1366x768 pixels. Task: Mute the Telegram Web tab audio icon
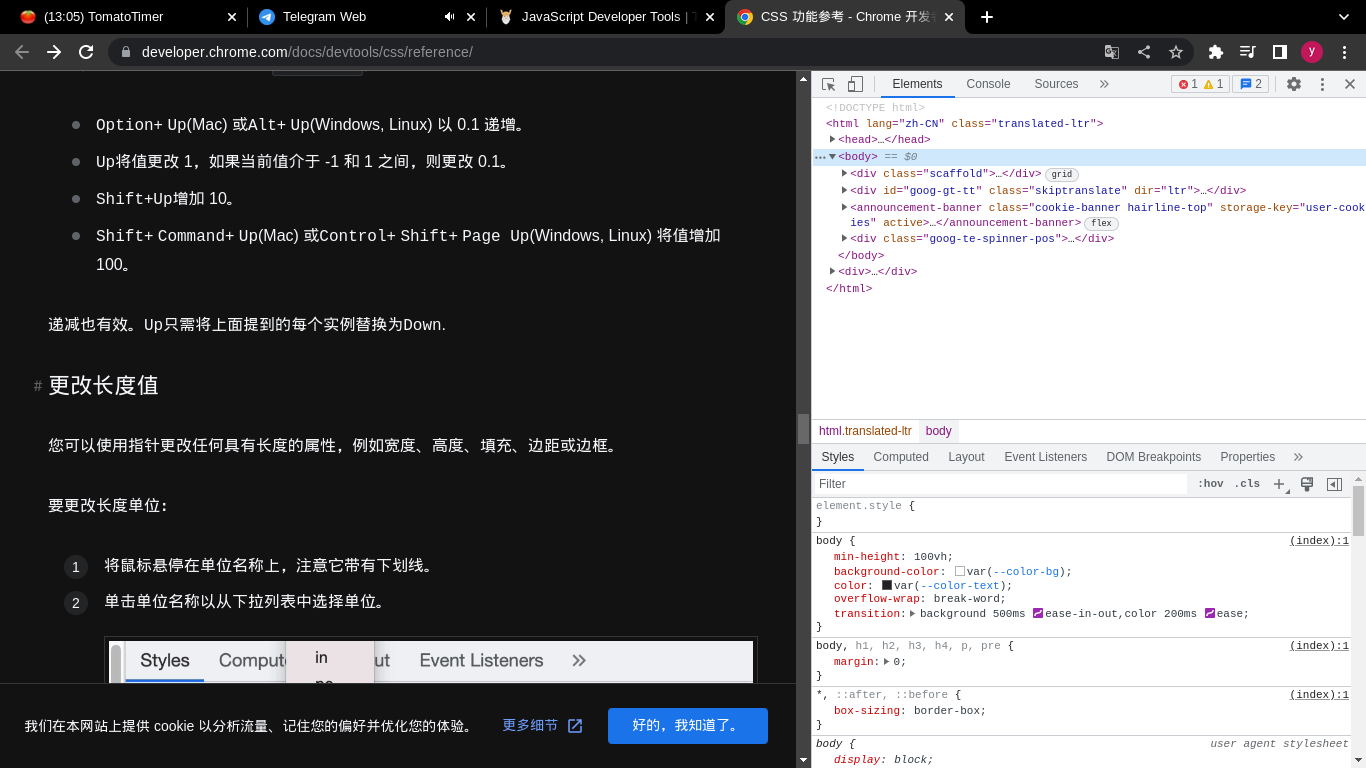coord(449,17)
